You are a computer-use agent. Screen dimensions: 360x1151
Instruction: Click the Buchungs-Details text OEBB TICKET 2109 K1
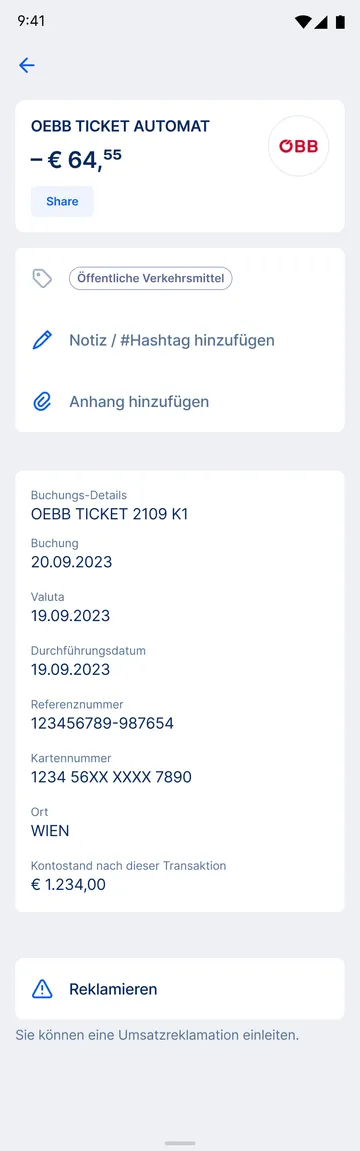109,514
